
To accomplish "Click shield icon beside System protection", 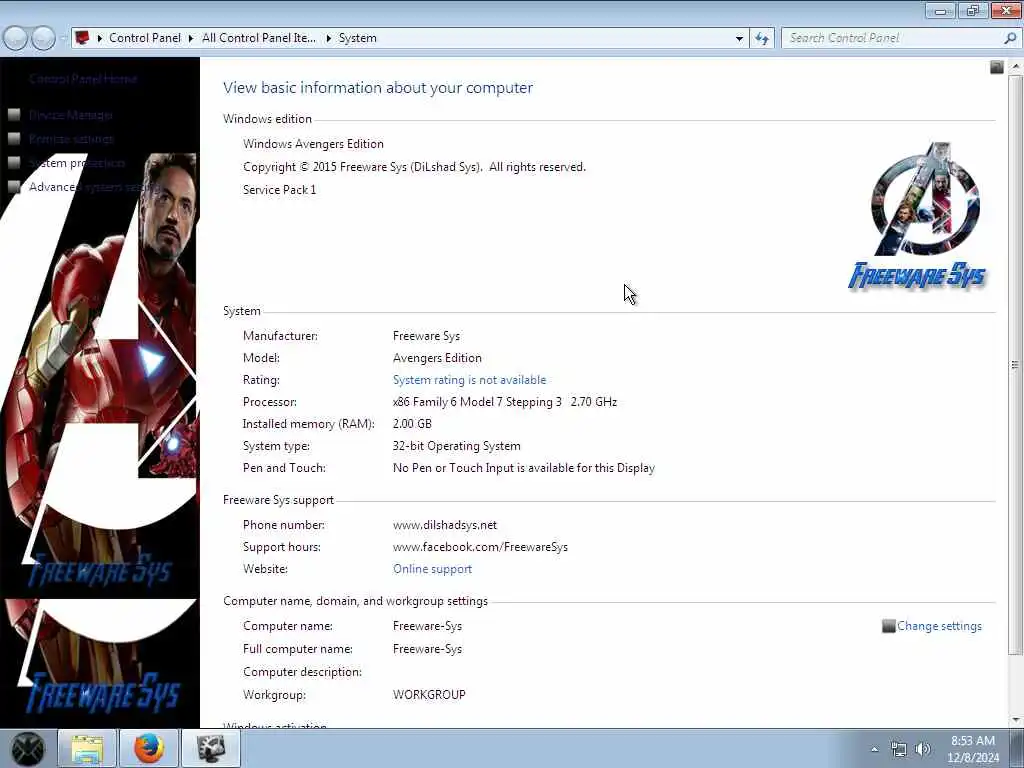I will coord(14,163).
